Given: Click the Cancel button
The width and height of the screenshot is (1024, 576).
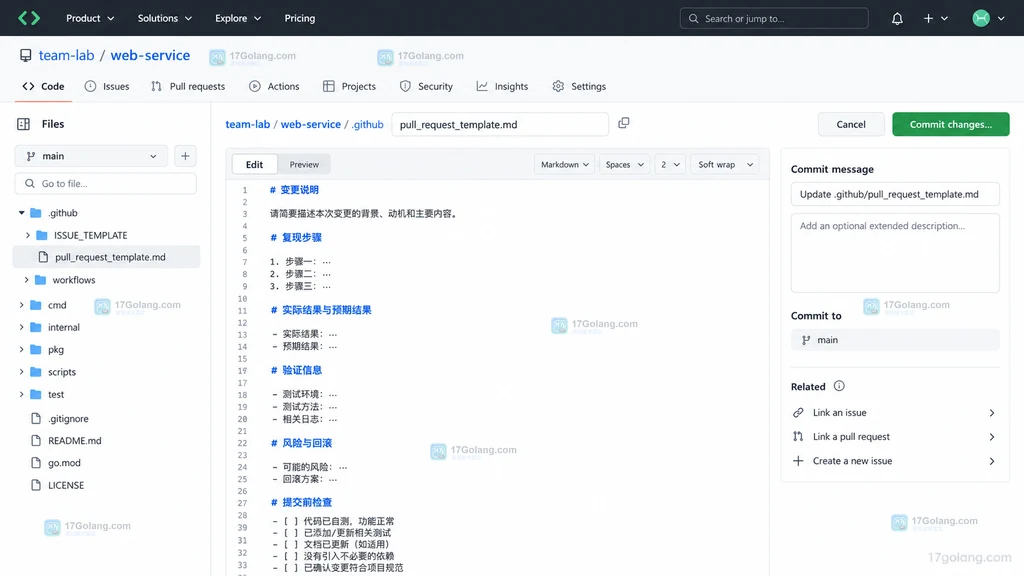Looking at the screenshot, I should point(851,124).
